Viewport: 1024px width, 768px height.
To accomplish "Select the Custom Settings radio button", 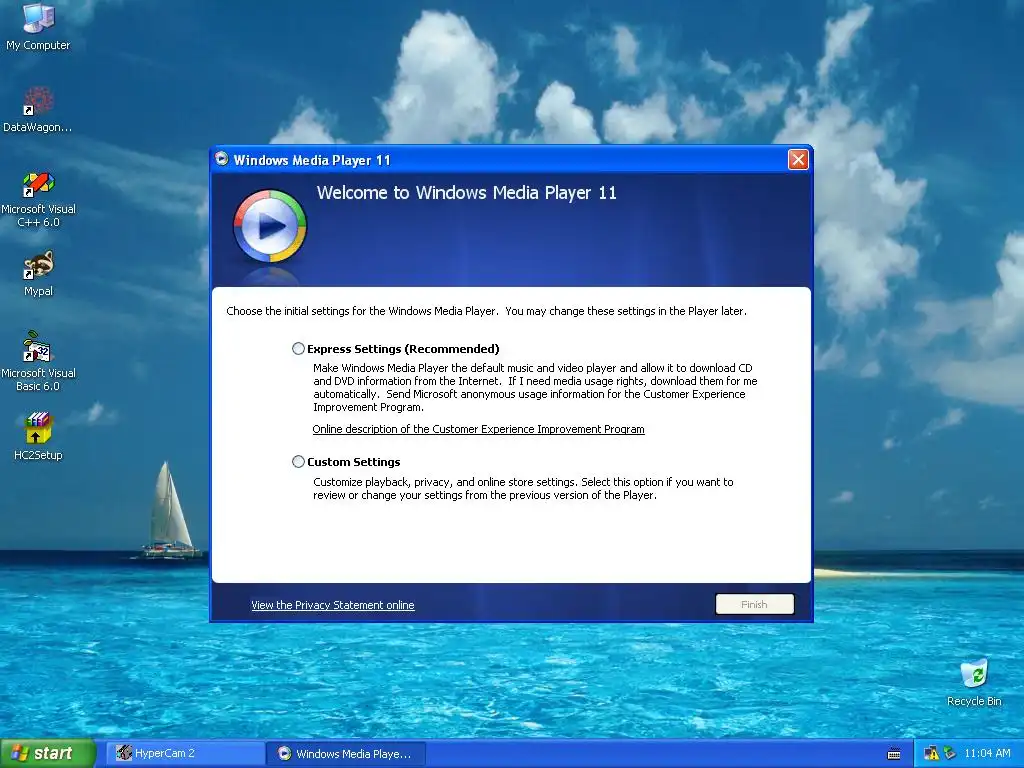I will [x=298, y=462].
